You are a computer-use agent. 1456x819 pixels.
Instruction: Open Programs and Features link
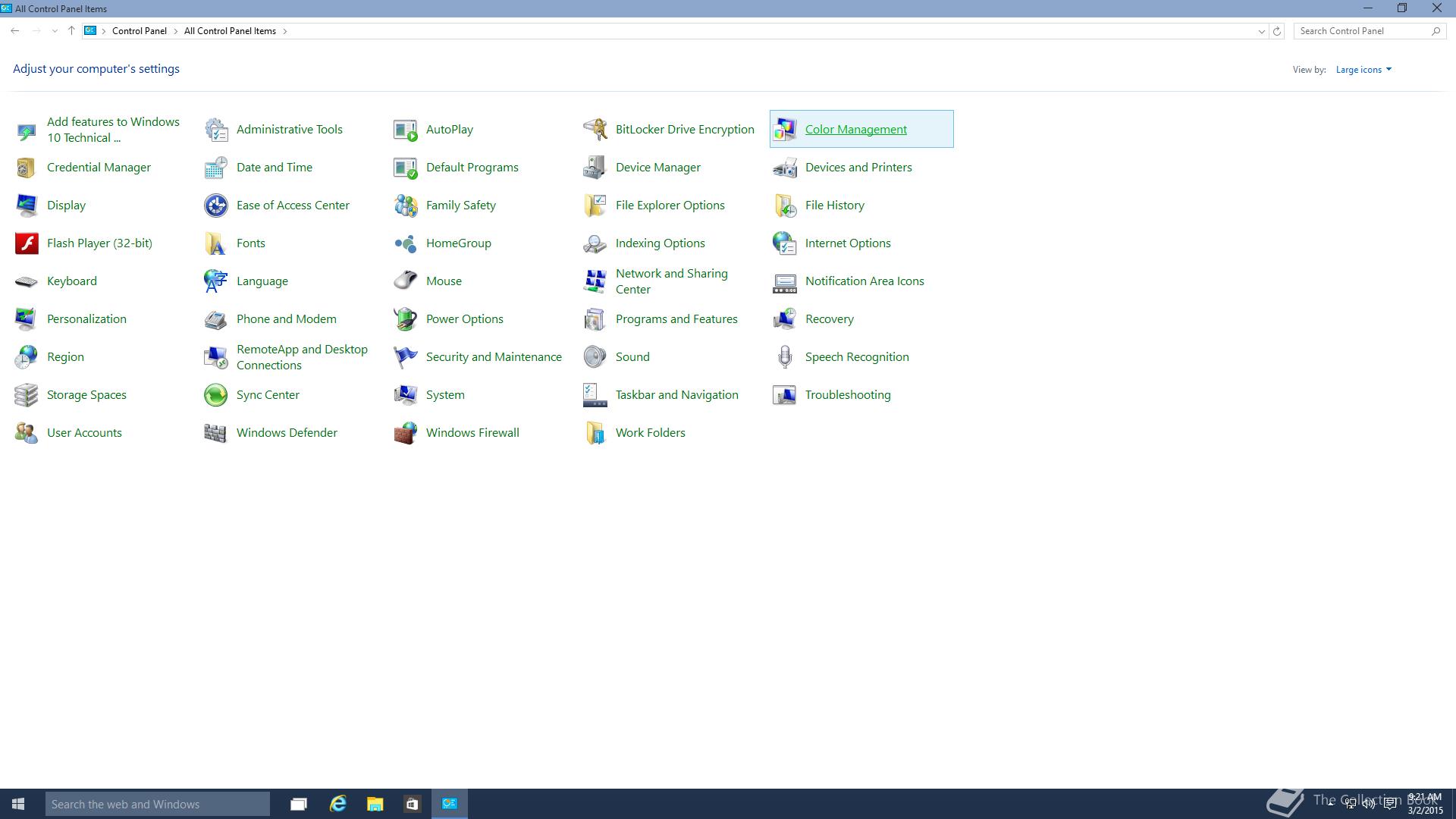(676, 319)
